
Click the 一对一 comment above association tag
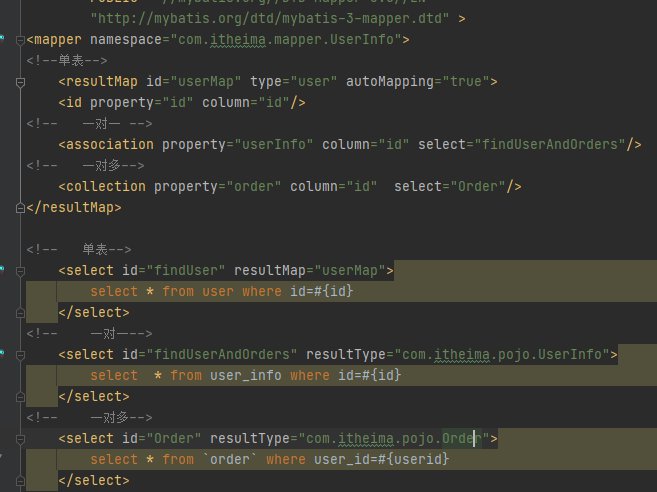[89, 123]
